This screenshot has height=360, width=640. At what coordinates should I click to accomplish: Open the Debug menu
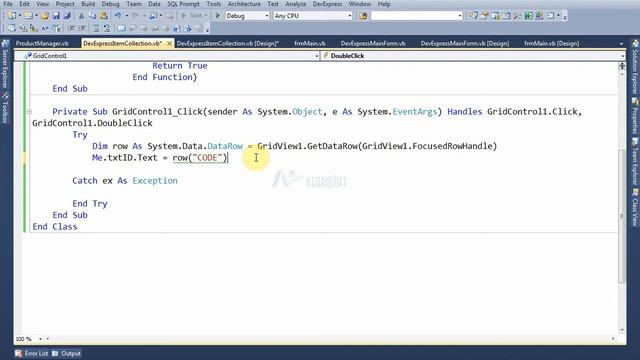coord(110,4)
